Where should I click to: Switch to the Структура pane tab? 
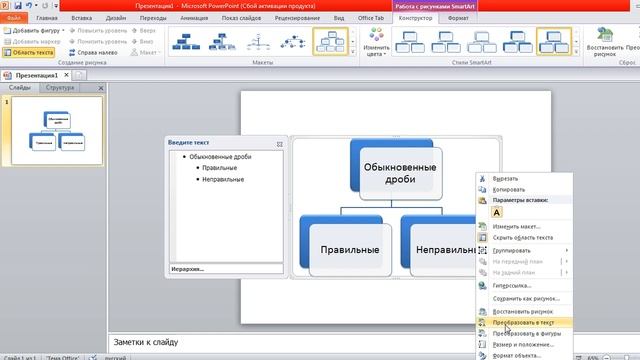[x=60, y=88]
